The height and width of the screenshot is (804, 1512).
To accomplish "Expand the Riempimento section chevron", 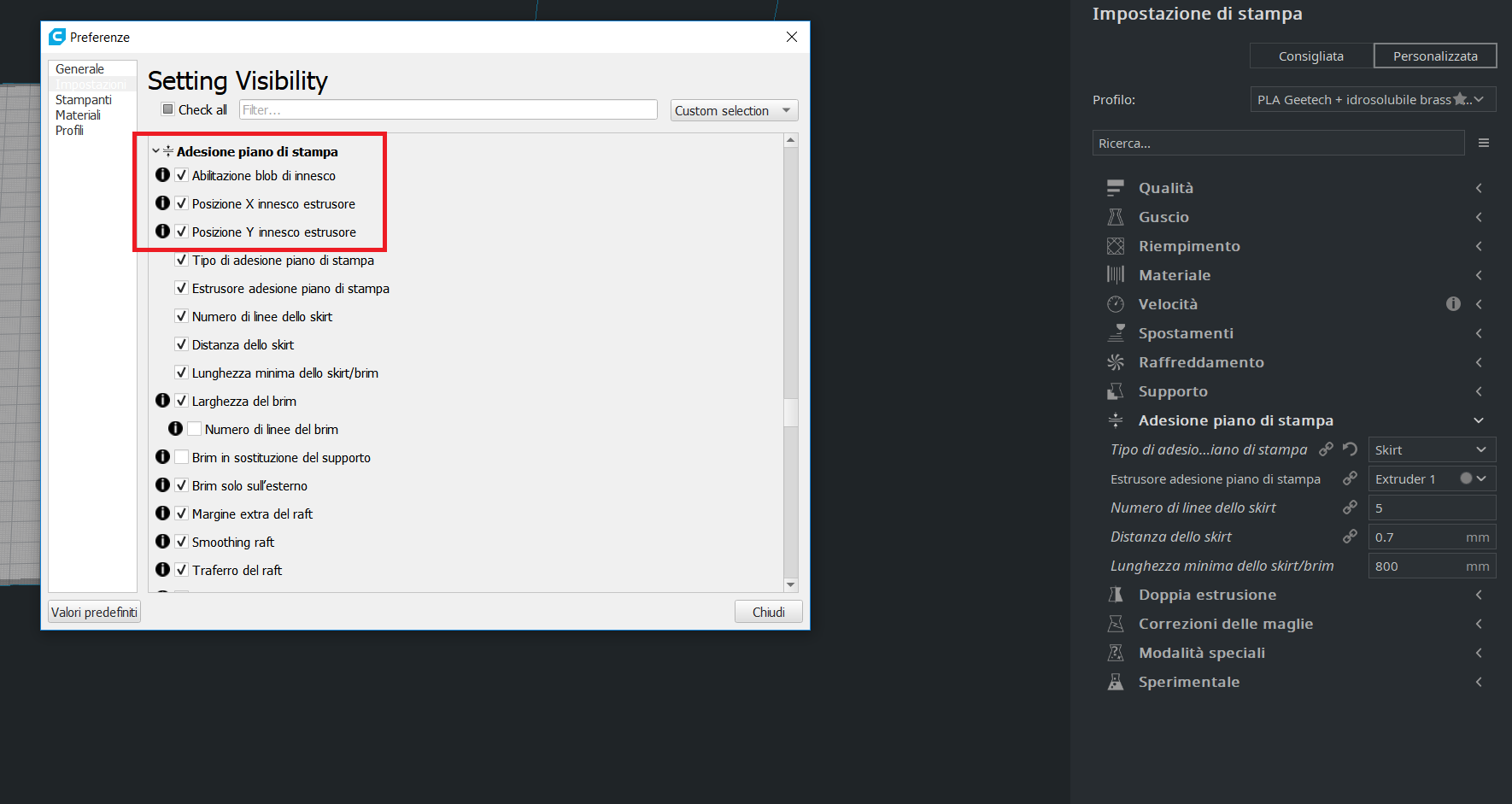I will coord(1479,246).
